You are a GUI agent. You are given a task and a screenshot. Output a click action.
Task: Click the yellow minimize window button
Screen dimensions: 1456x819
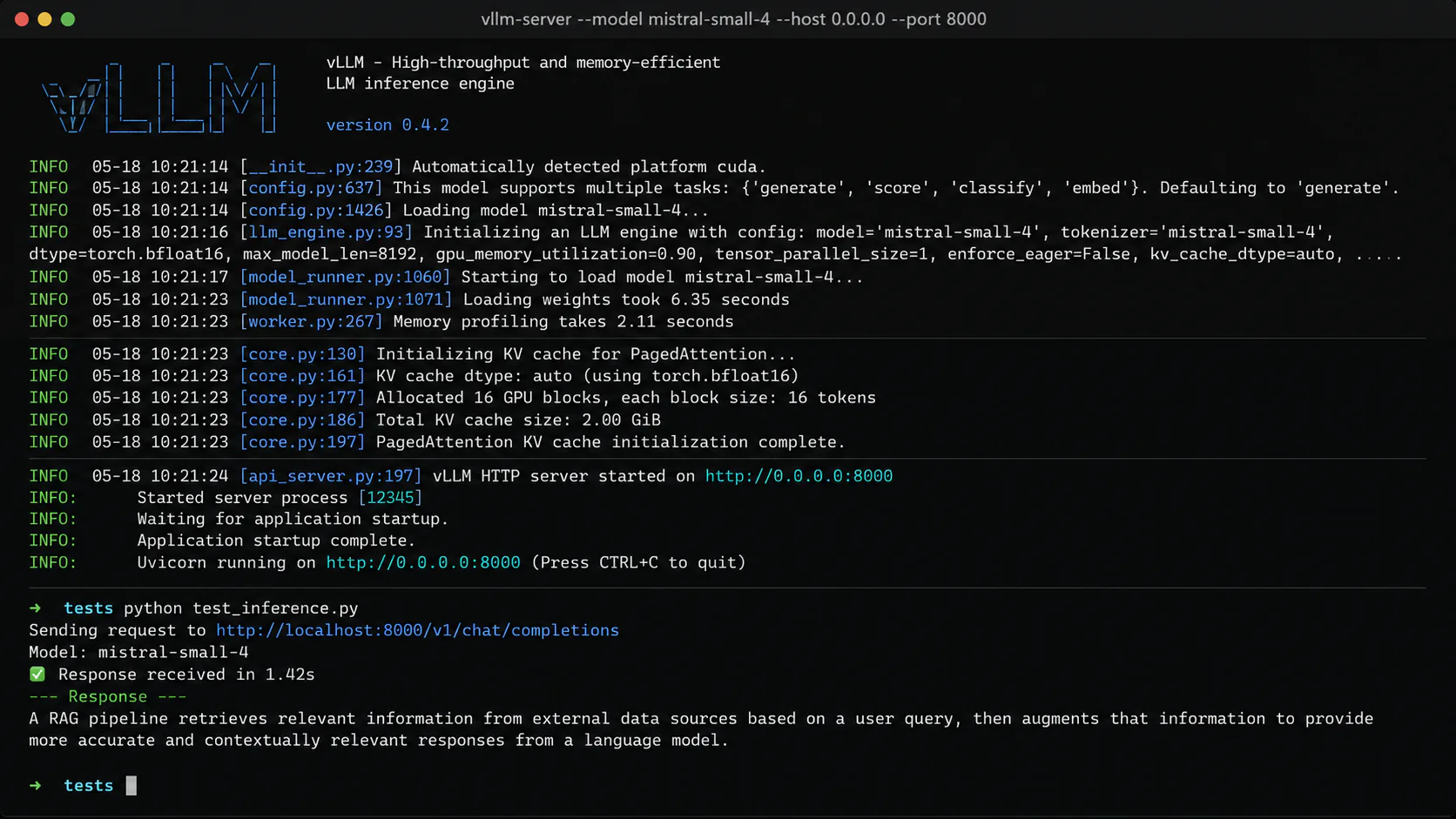click(44, 19)
